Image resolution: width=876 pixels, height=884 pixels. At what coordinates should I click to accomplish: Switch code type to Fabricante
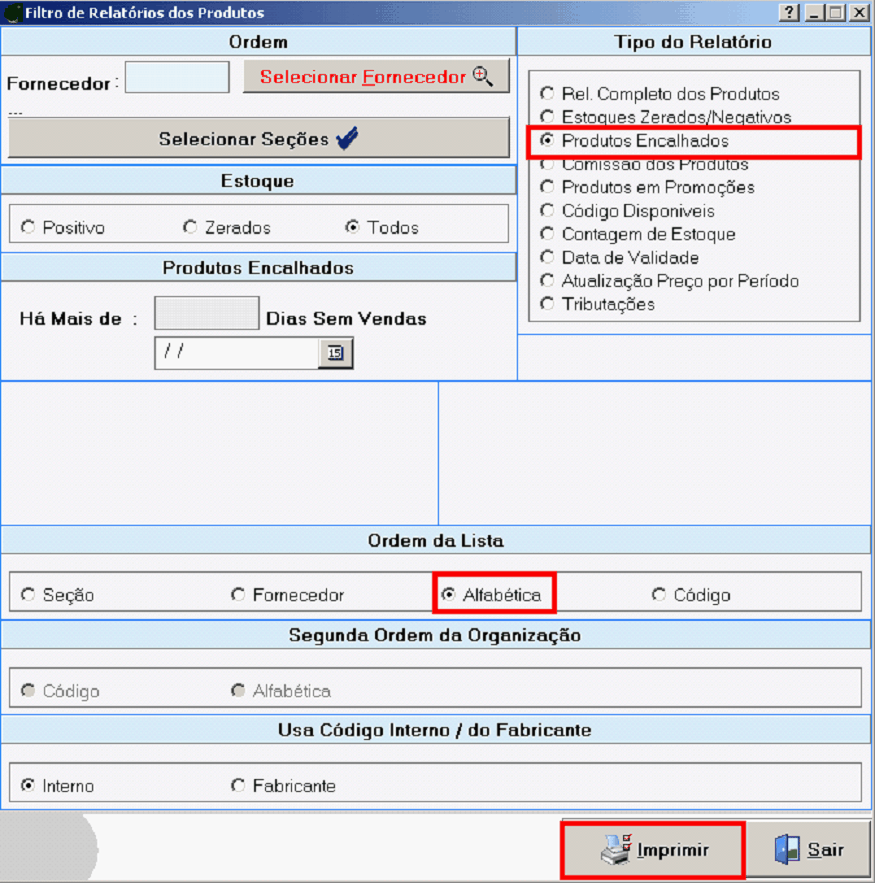[238, 786]
